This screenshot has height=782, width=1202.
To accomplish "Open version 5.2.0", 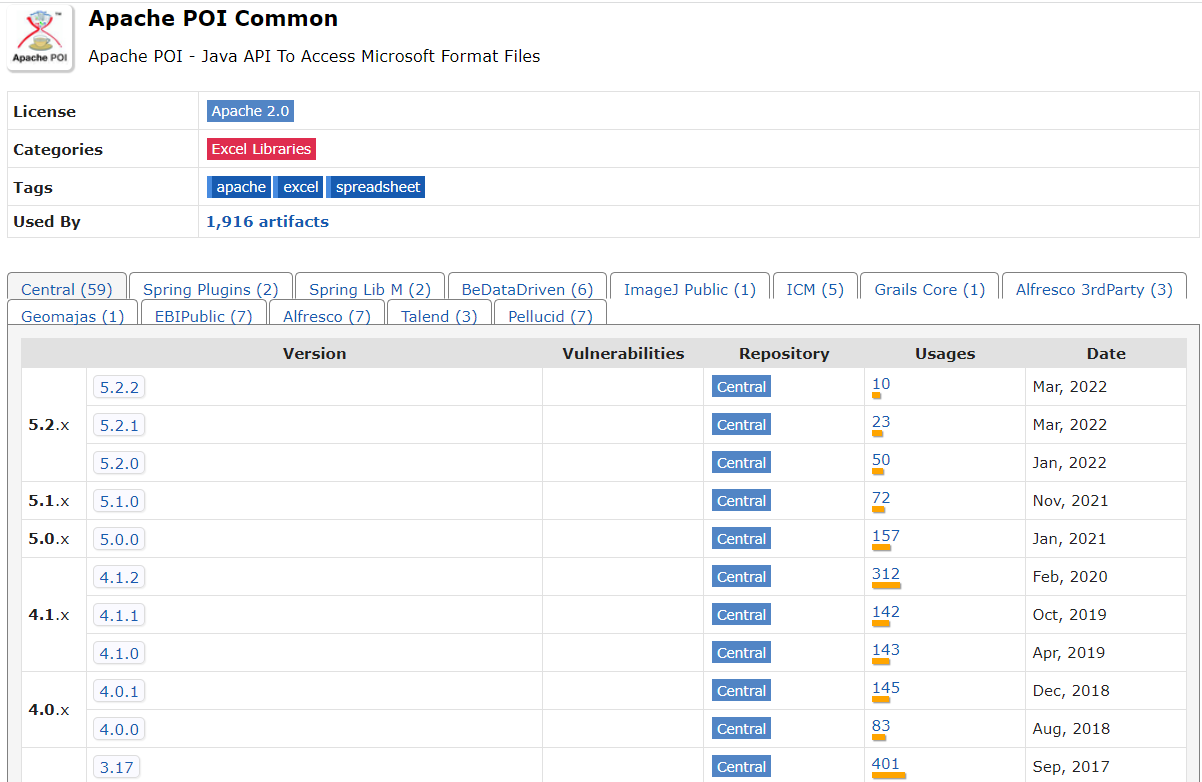I will point(119,463).
